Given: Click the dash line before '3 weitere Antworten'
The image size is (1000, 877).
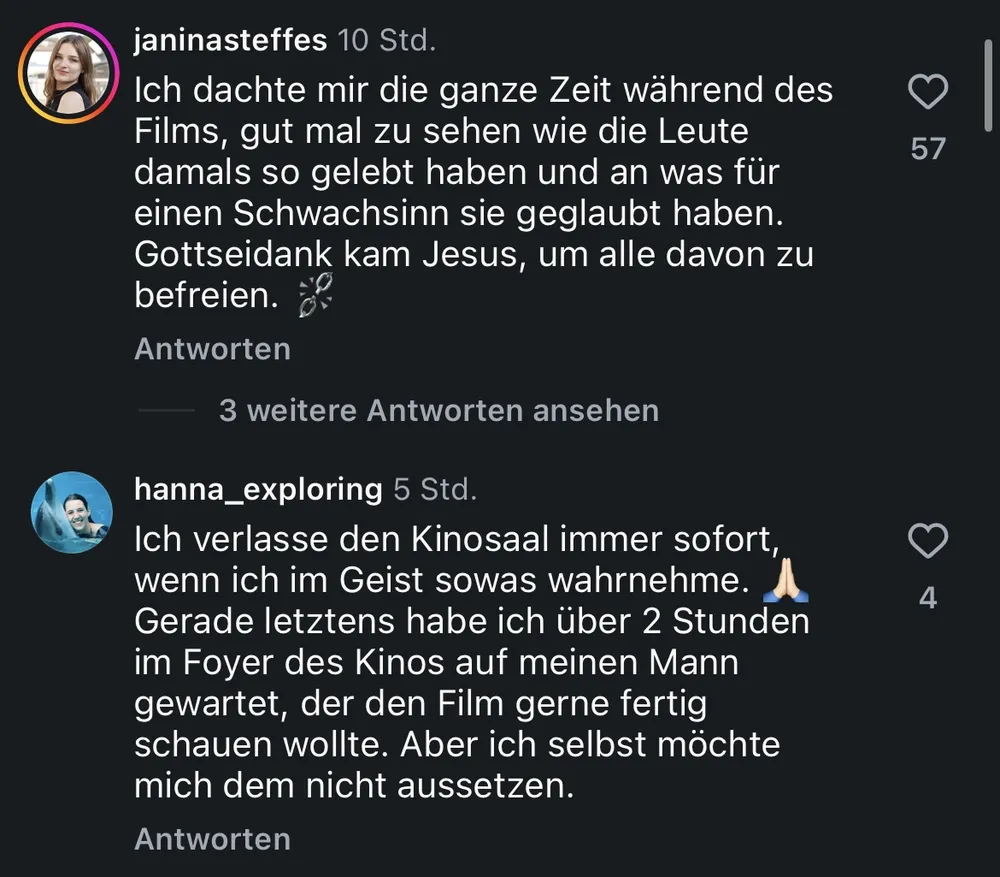Looking at the screenshot, I should coord(166,410).
